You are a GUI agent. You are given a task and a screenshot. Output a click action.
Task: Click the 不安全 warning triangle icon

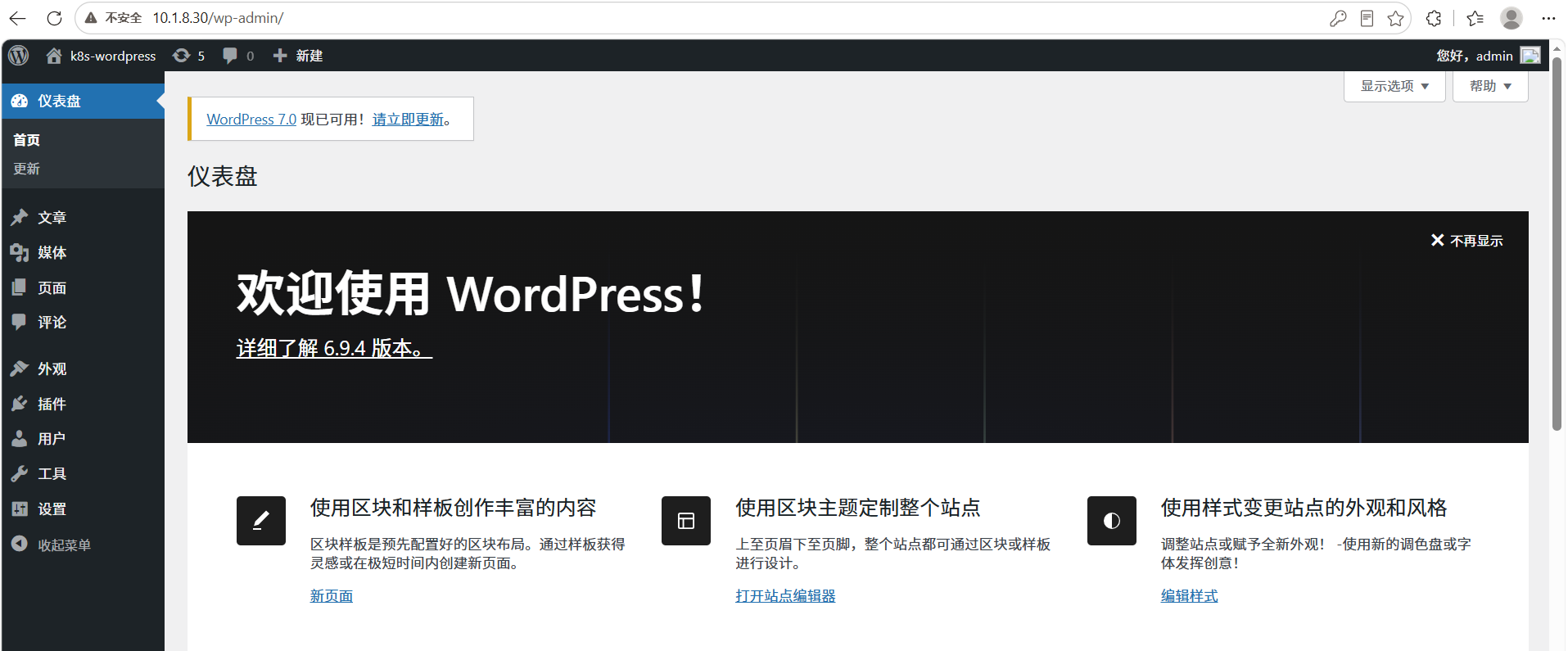[x=91, y=18]
